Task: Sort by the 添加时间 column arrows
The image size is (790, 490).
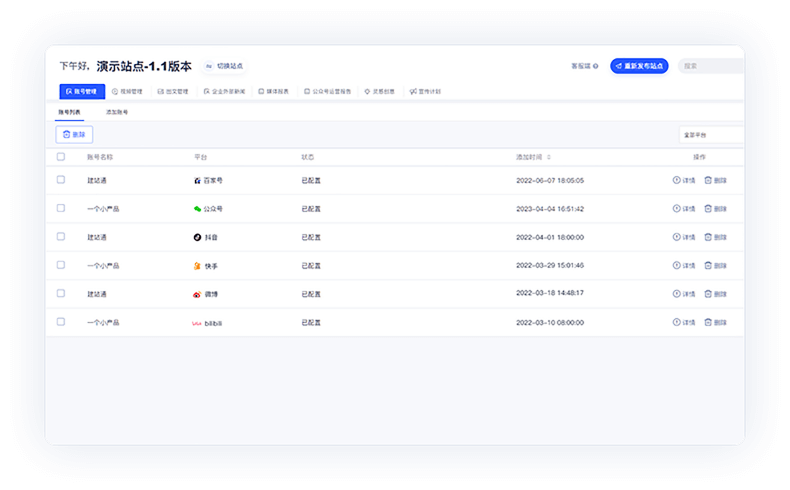Action: click(x=549, y=157)
